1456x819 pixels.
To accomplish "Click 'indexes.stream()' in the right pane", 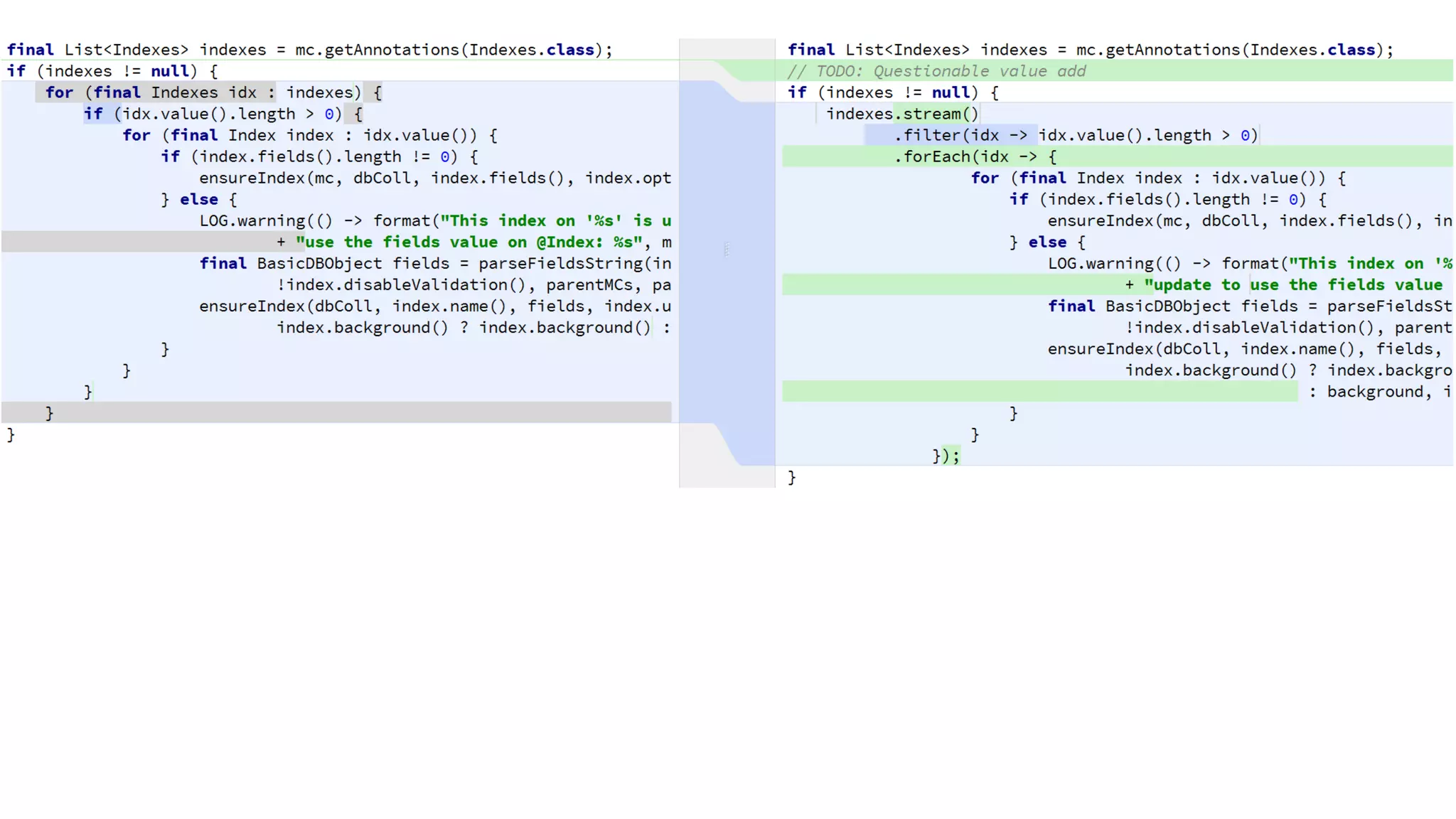I will [901, 114].
